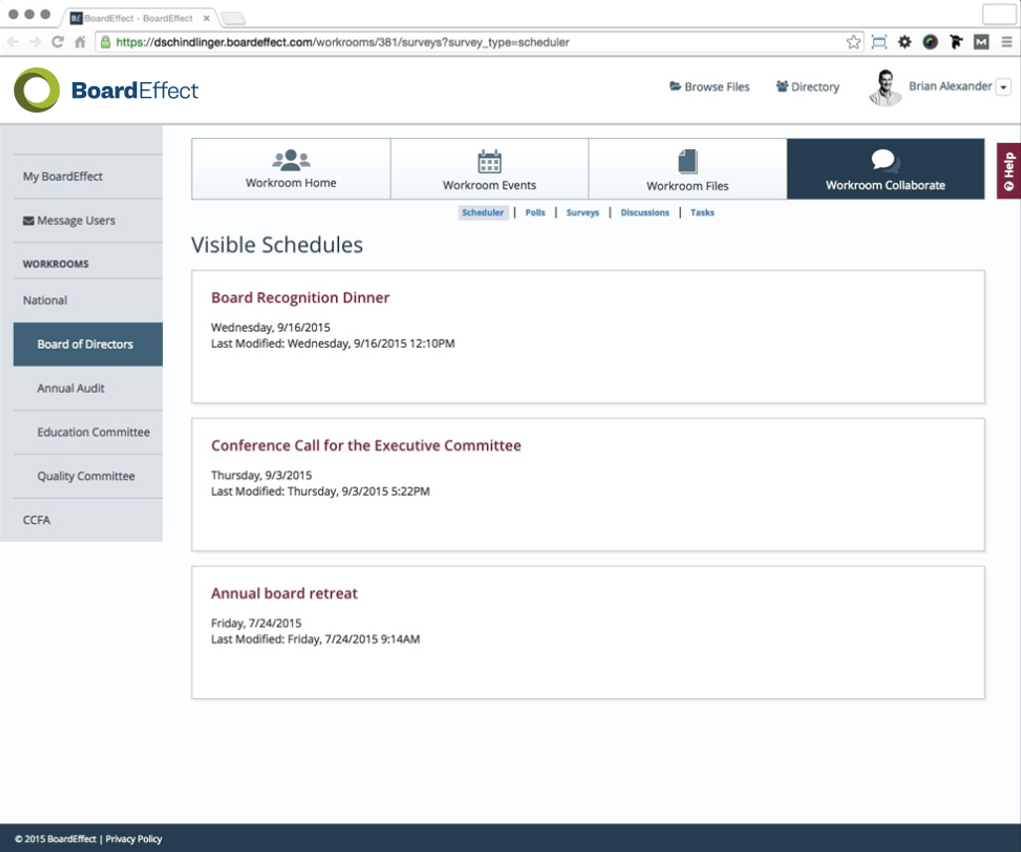Screen dimensions: 1021x852
Task: Click 'Friday, 7/24/2015' date text
Action: (x=256, y=623)
